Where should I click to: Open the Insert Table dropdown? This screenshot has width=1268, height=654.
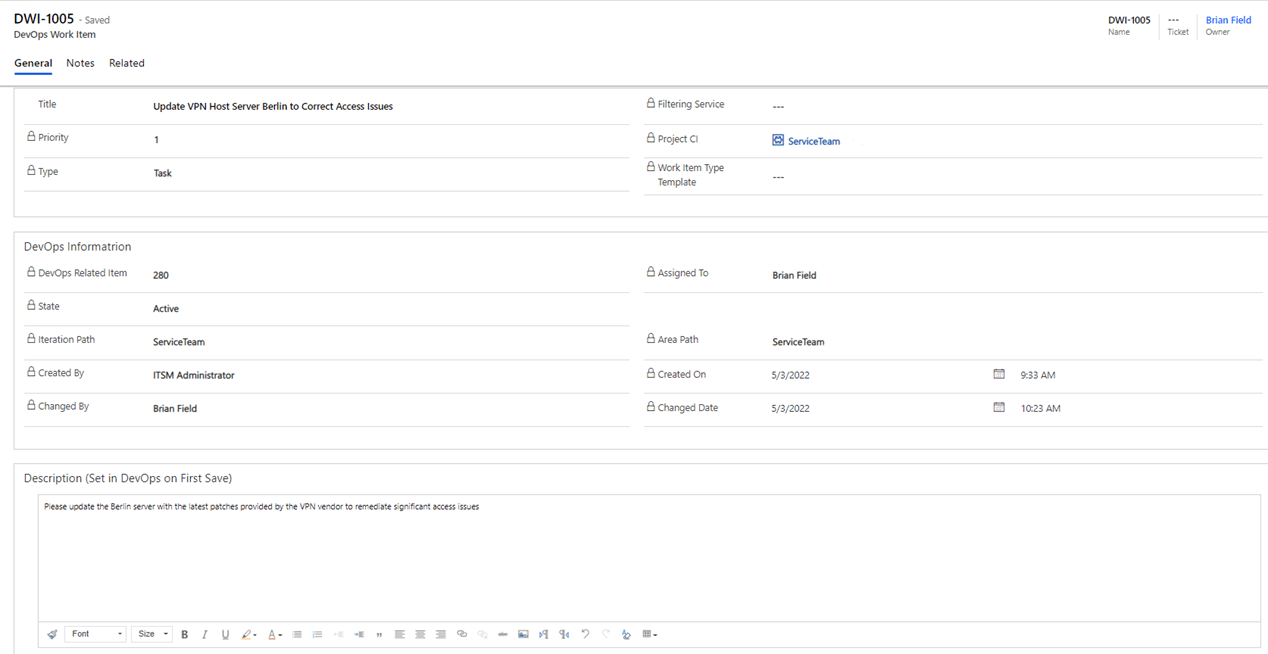650,634
